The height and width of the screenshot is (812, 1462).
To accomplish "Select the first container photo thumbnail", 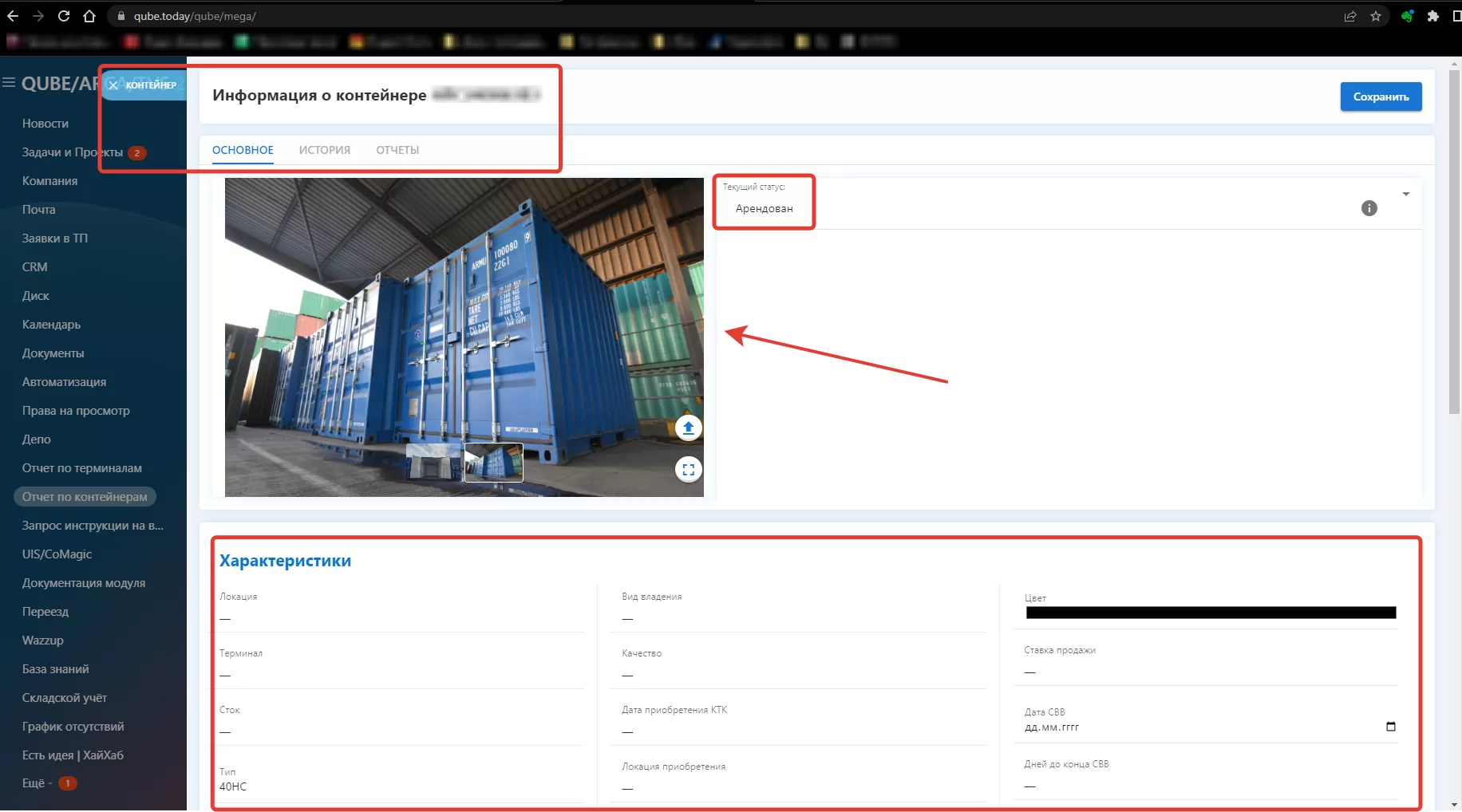I will 434,463.
